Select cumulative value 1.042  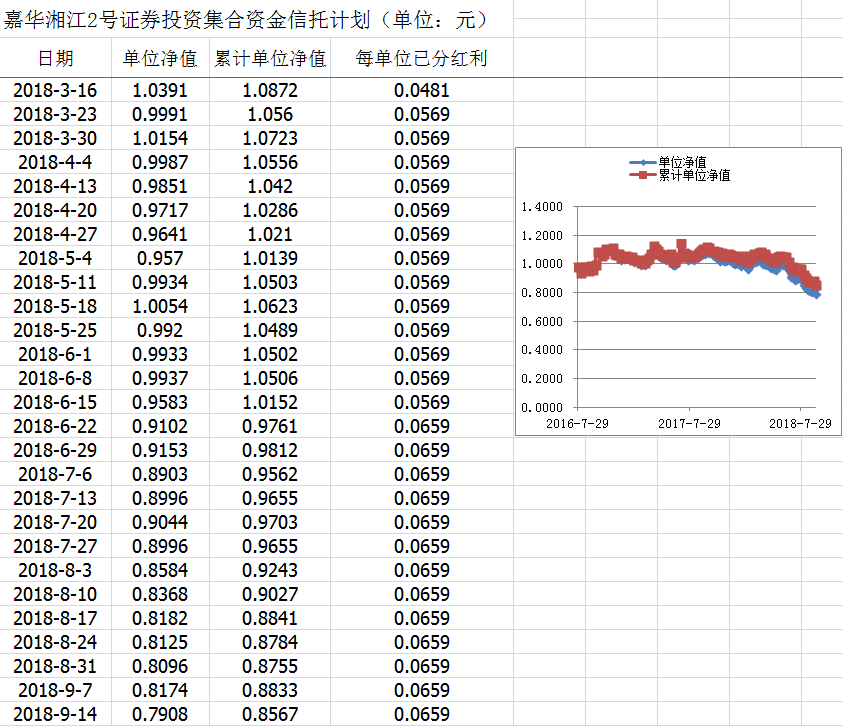coord(270,186)
